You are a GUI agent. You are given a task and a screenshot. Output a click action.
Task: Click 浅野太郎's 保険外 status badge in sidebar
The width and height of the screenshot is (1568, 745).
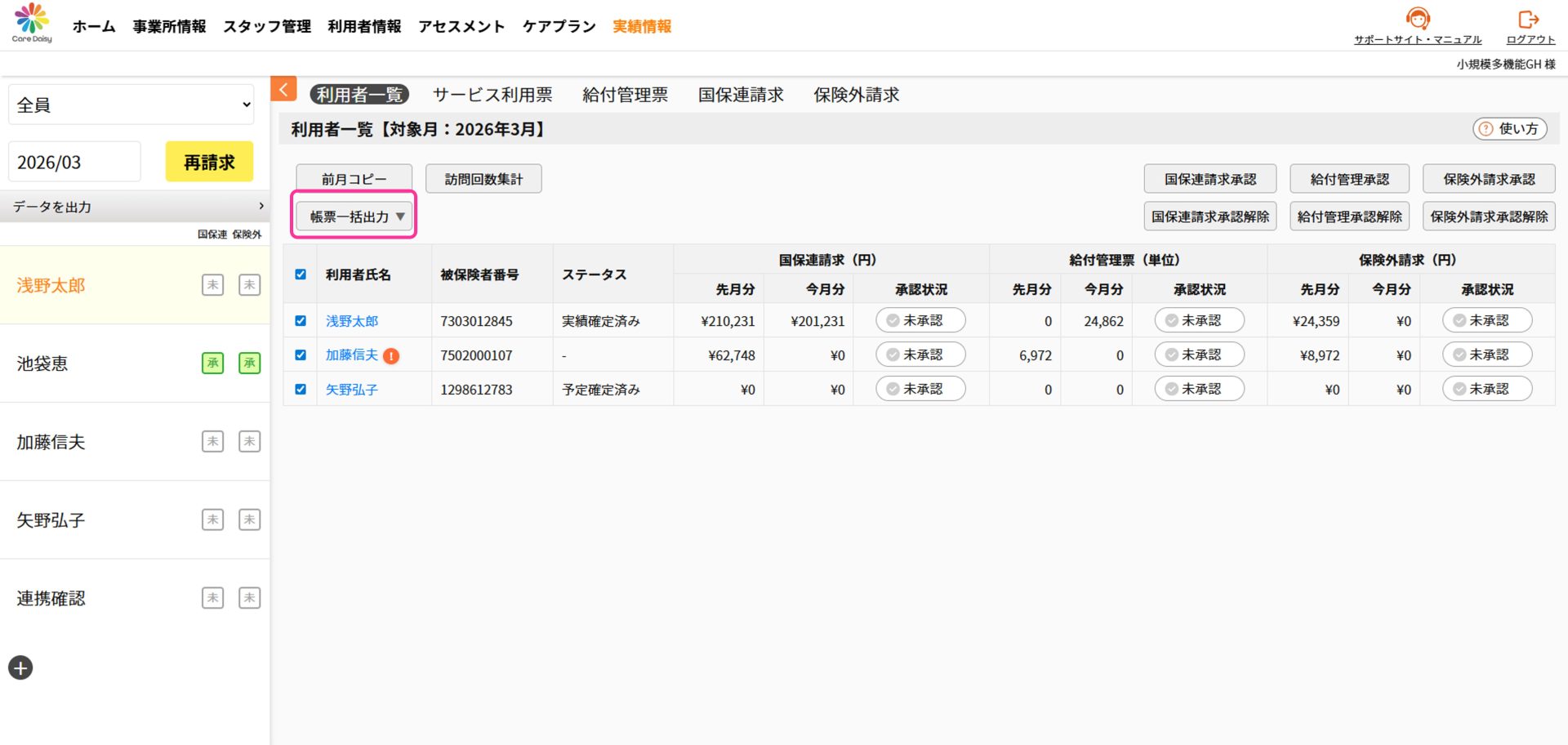(249, 285)
